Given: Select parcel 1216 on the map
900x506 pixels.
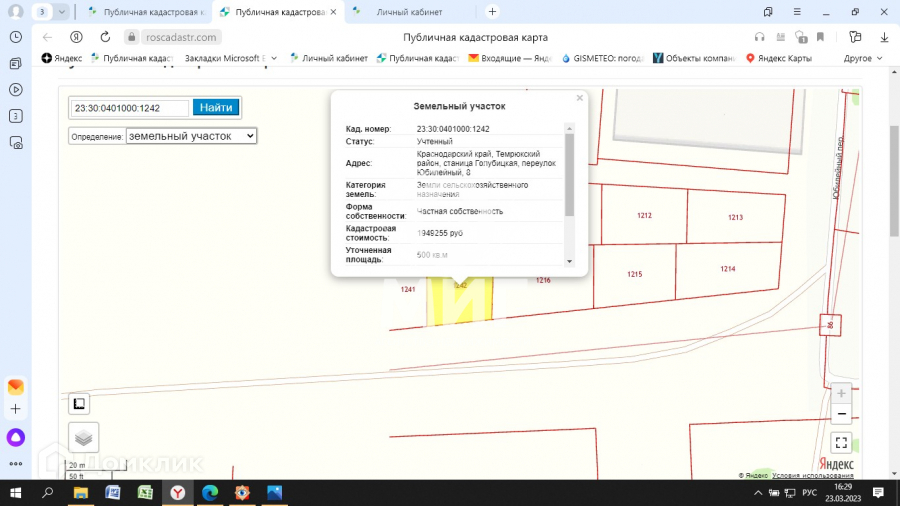Looking at the screenshot, I should pyautogui.click(x=543, y=281).
